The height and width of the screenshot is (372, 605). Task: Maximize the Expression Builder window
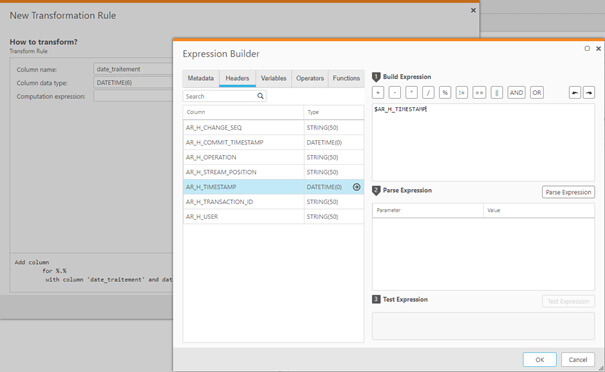pyautogui.click(x=587, y=48)
